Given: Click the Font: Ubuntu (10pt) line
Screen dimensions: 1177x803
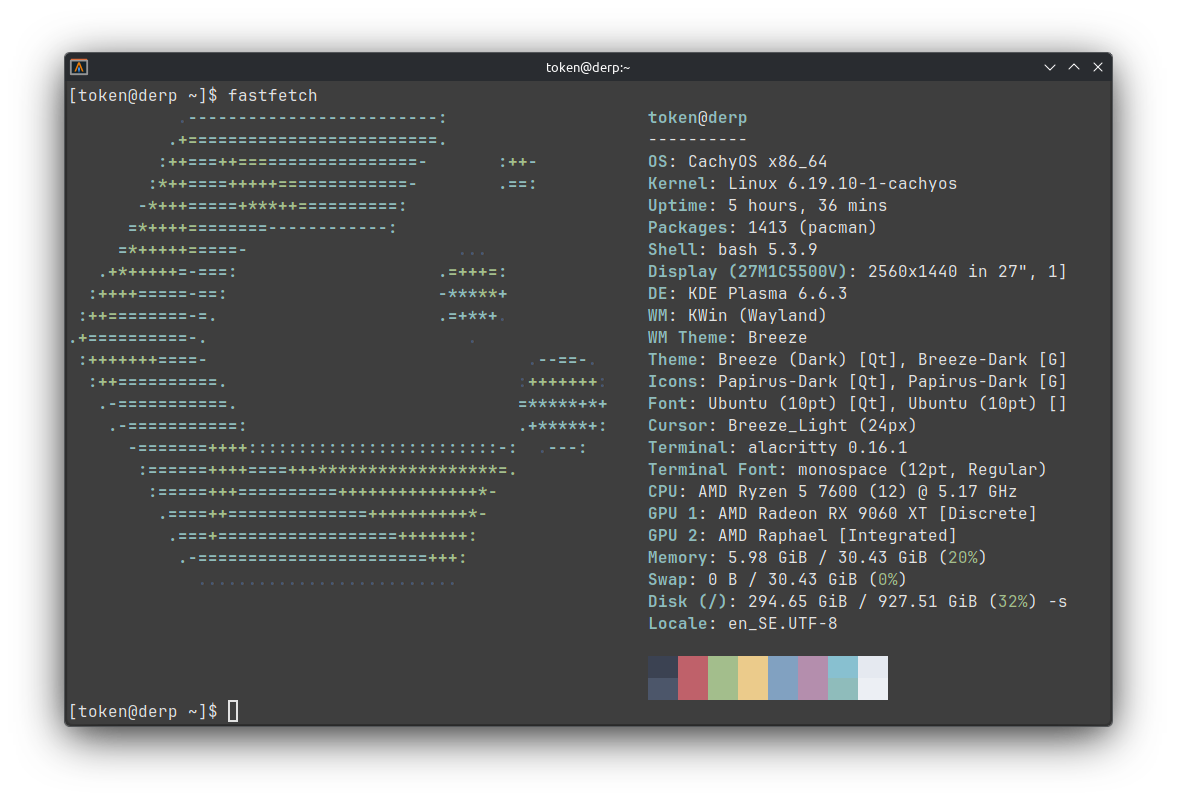Looking at the screenshot, I should pos(857,404).
